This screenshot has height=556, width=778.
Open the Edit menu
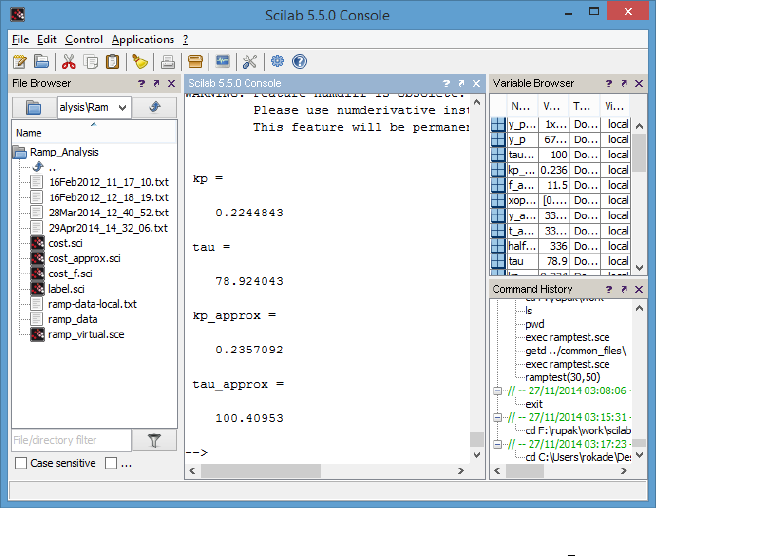[47, 39]
